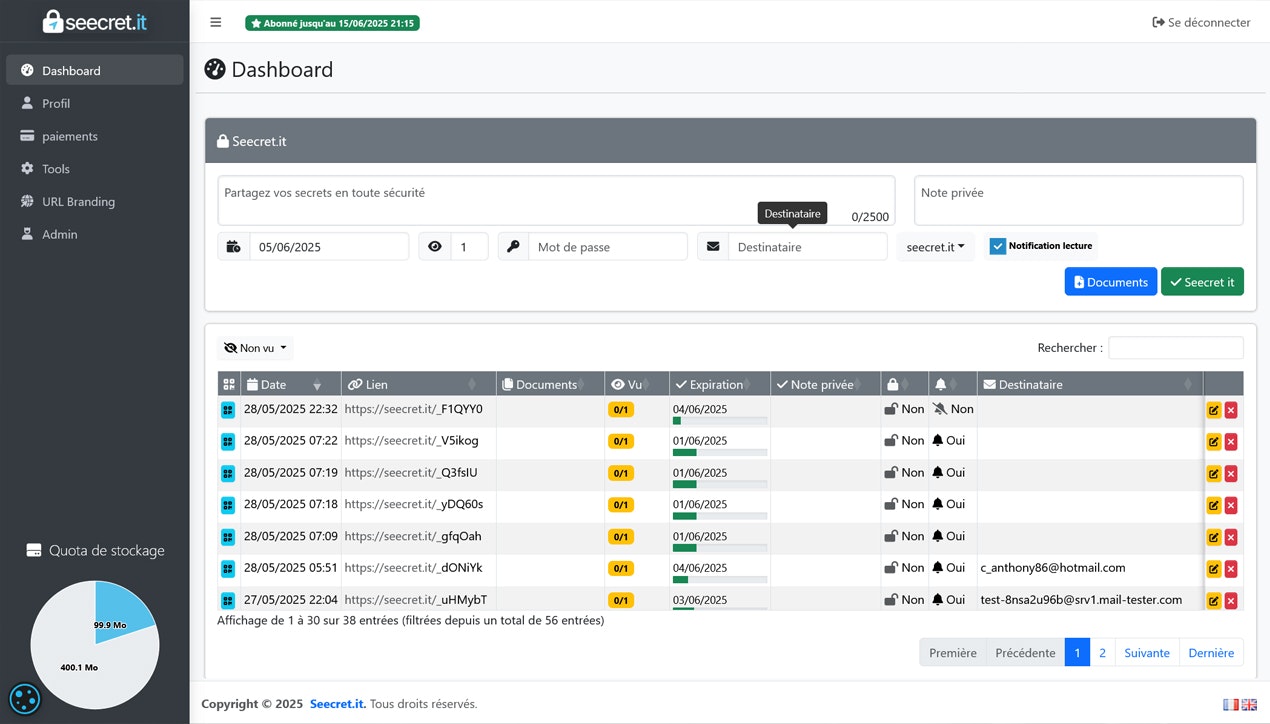Click the Suivante pagination button

[x=1147, y=652]
